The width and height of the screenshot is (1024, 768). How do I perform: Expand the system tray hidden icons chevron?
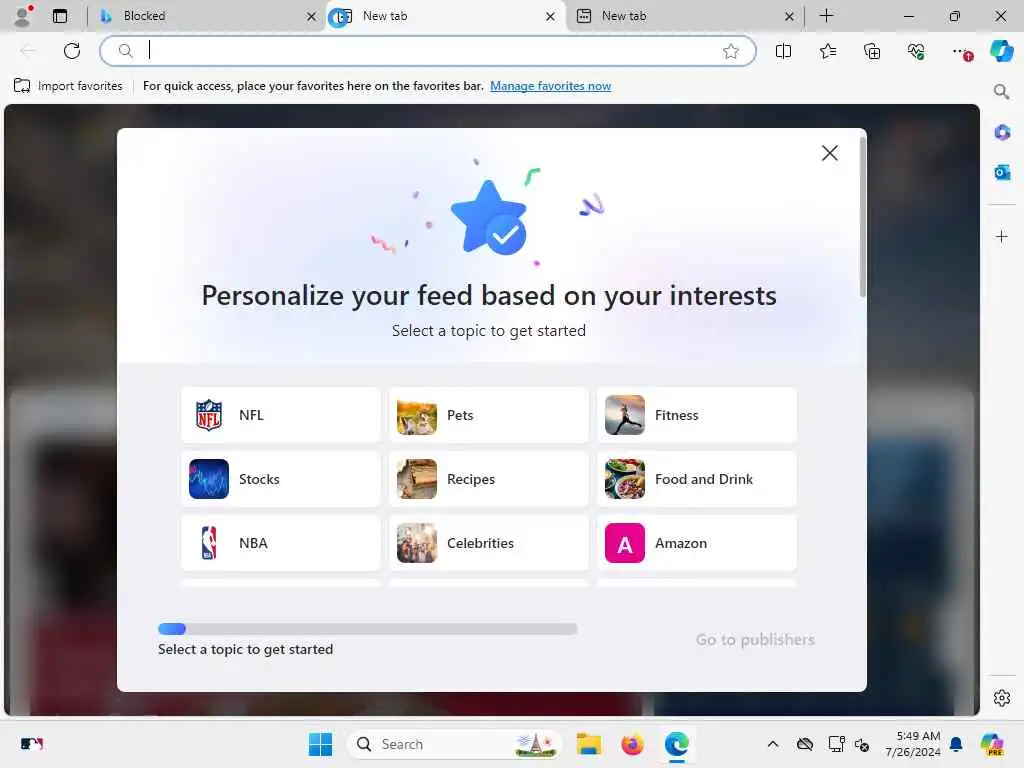pyautogui.click(x=773, y=744)
